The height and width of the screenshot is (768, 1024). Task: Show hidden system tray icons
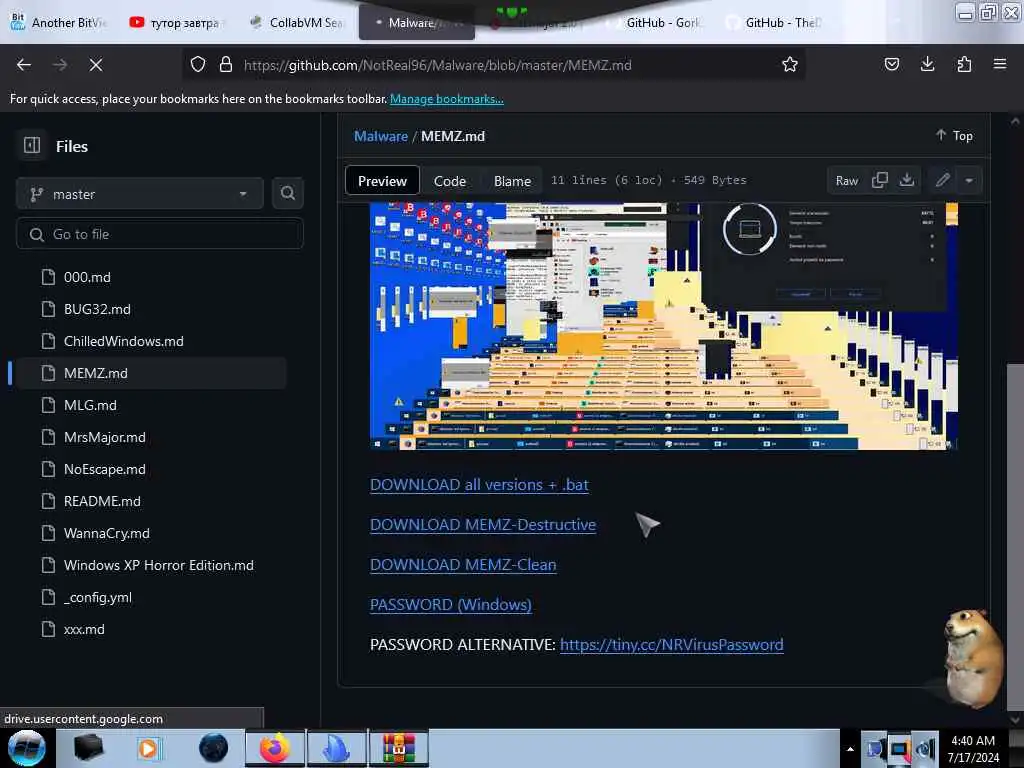click(x=850, y=749)
